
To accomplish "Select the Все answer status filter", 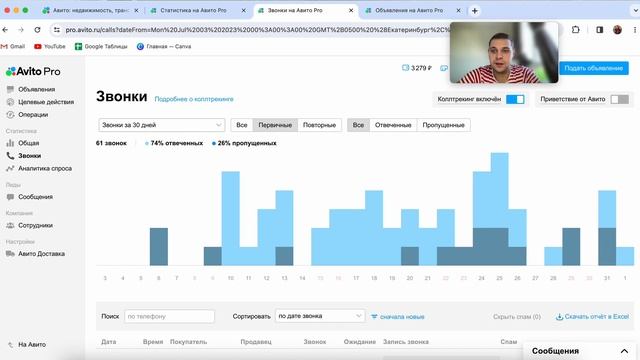I will pyautogui.click(x=358, y=125).
